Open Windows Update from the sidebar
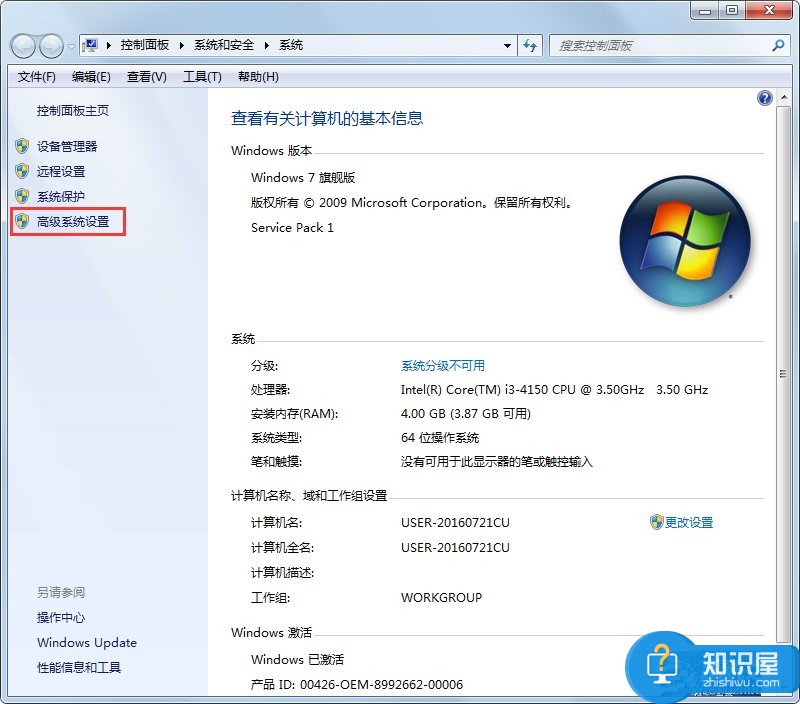Screen dimensions: 800x704 pos(86,642)
